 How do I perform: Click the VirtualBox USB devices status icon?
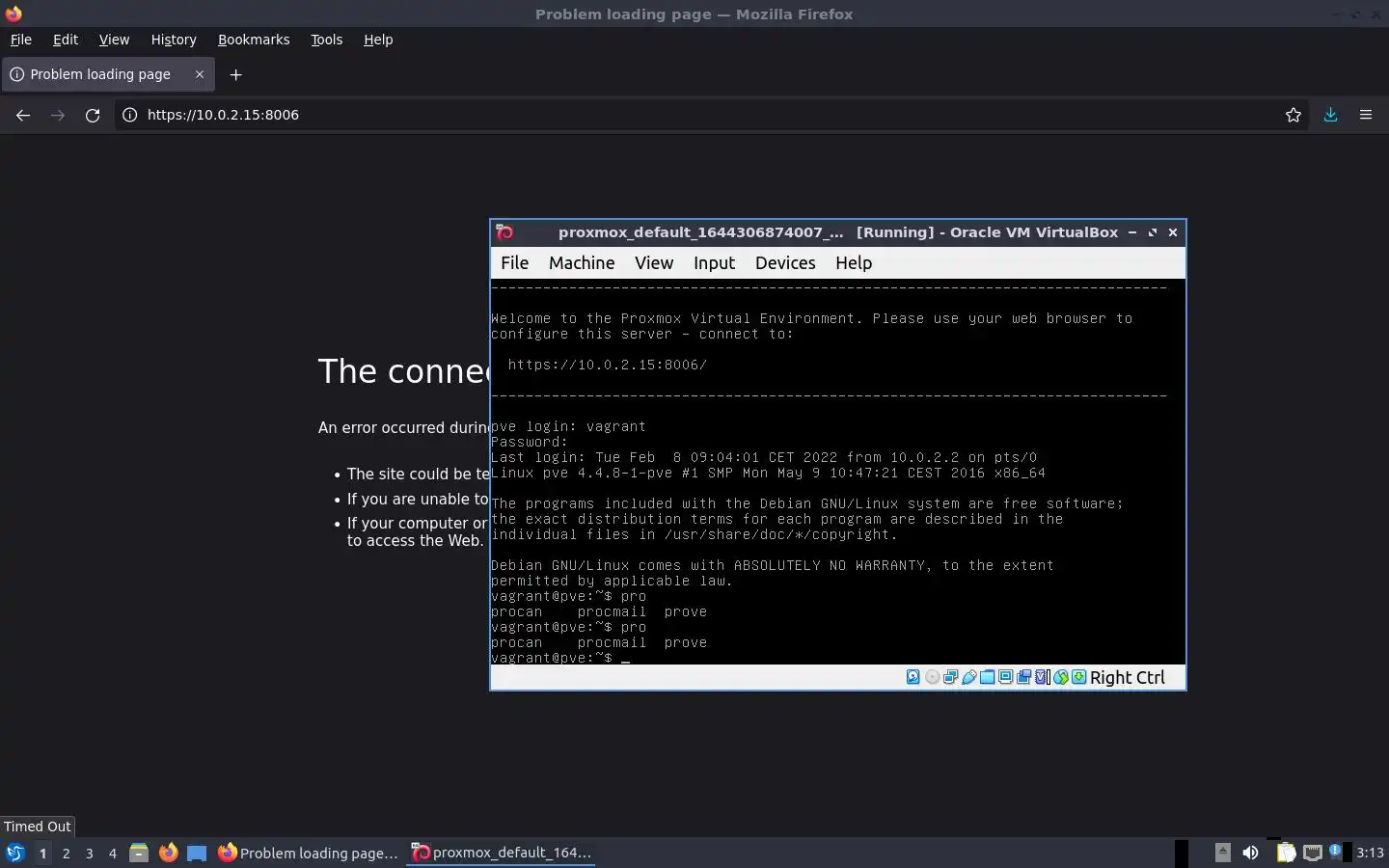click(969, 677)
